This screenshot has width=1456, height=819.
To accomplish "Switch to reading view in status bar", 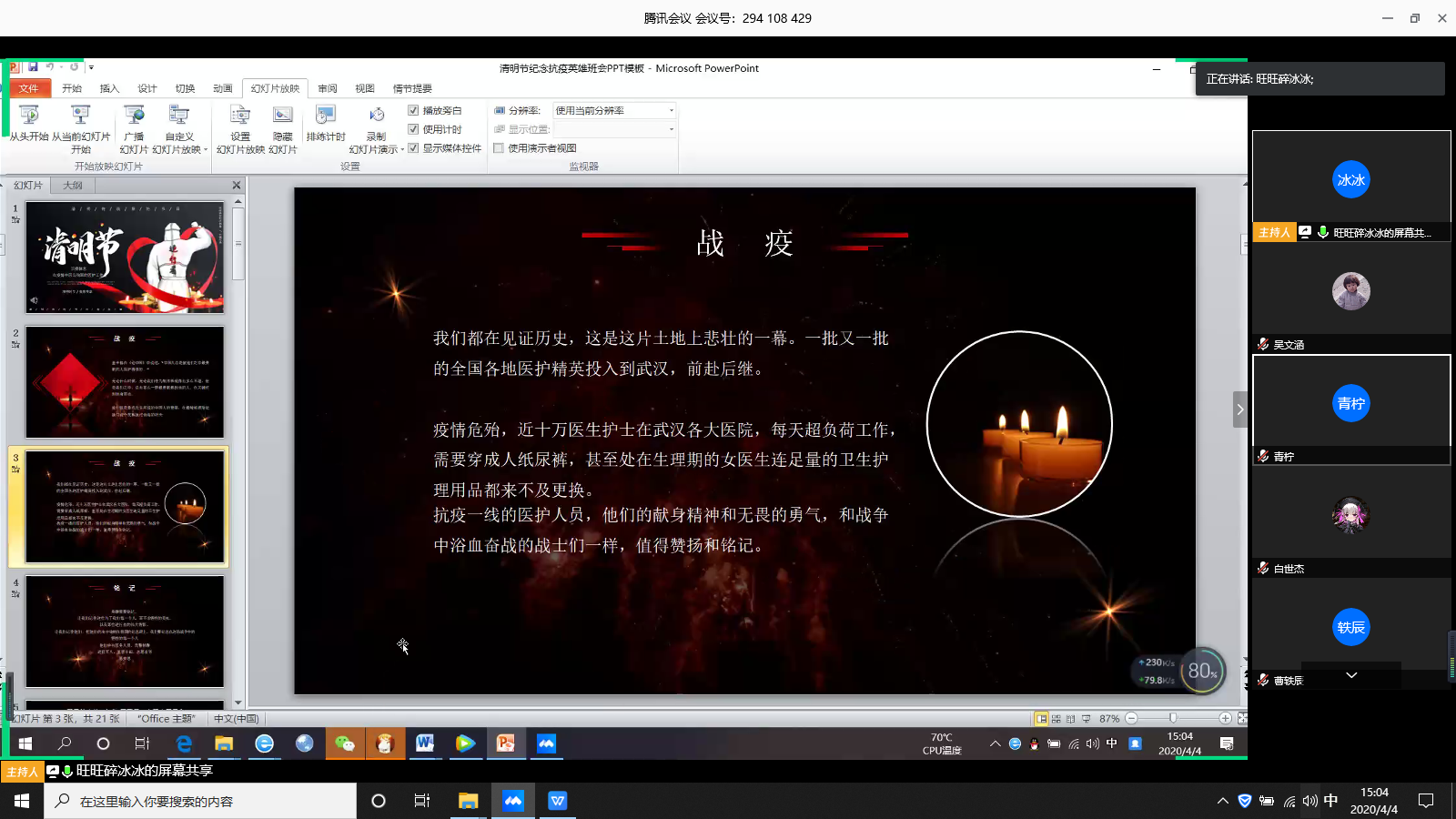I will coord(1071,719).
